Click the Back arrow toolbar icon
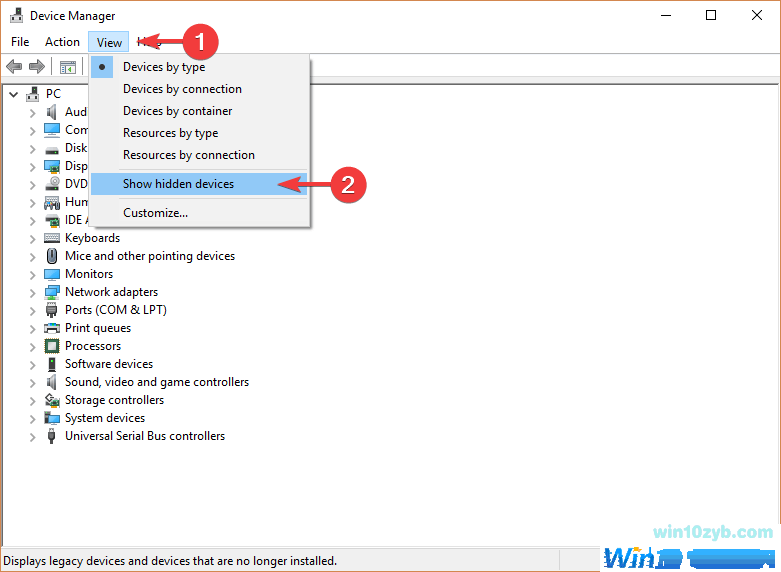Screen dimensions: 781x572 pos(14,67)
